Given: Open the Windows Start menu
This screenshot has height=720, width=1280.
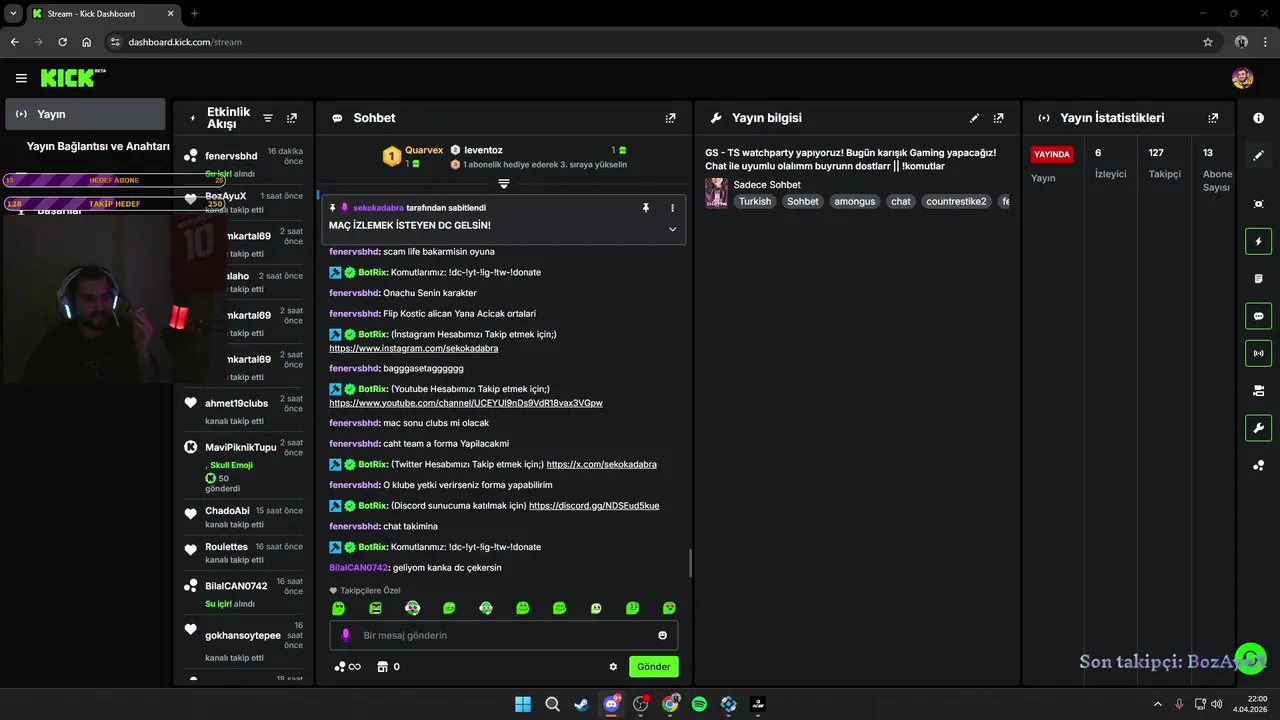Looking at the screenshot, I should [523, 704].
